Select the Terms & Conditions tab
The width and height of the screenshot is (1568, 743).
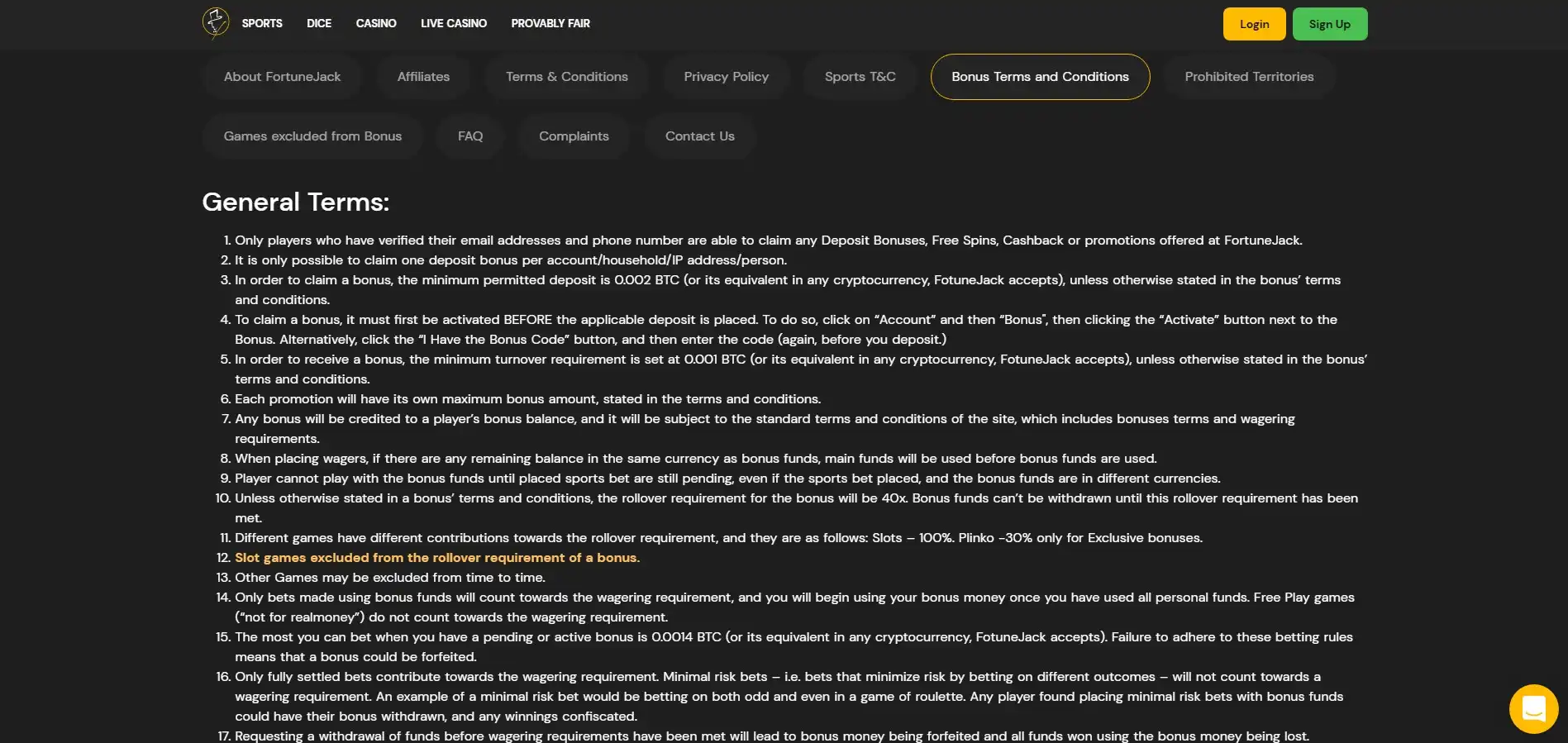point(567,77)
